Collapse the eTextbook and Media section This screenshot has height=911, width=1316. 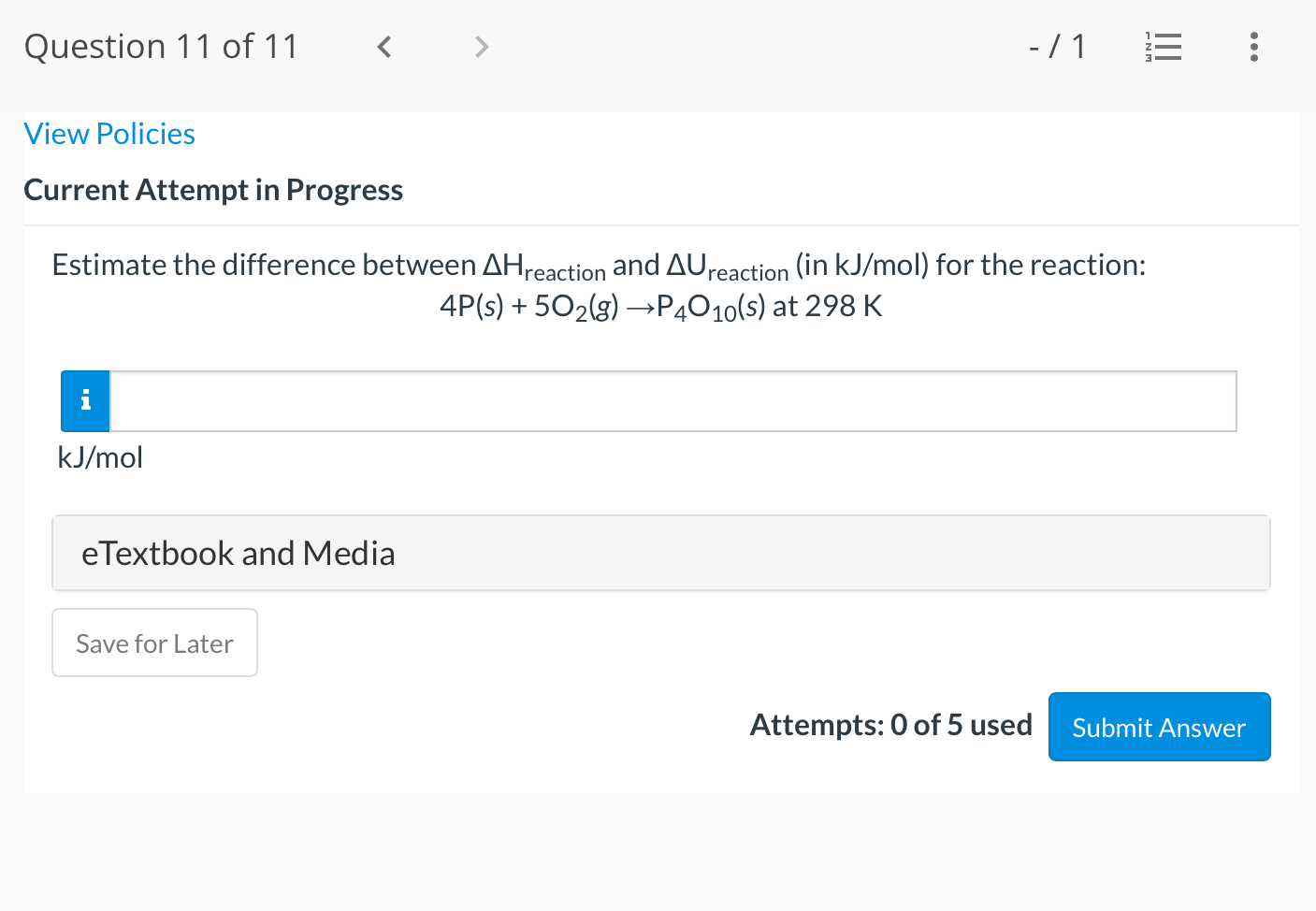660,552
